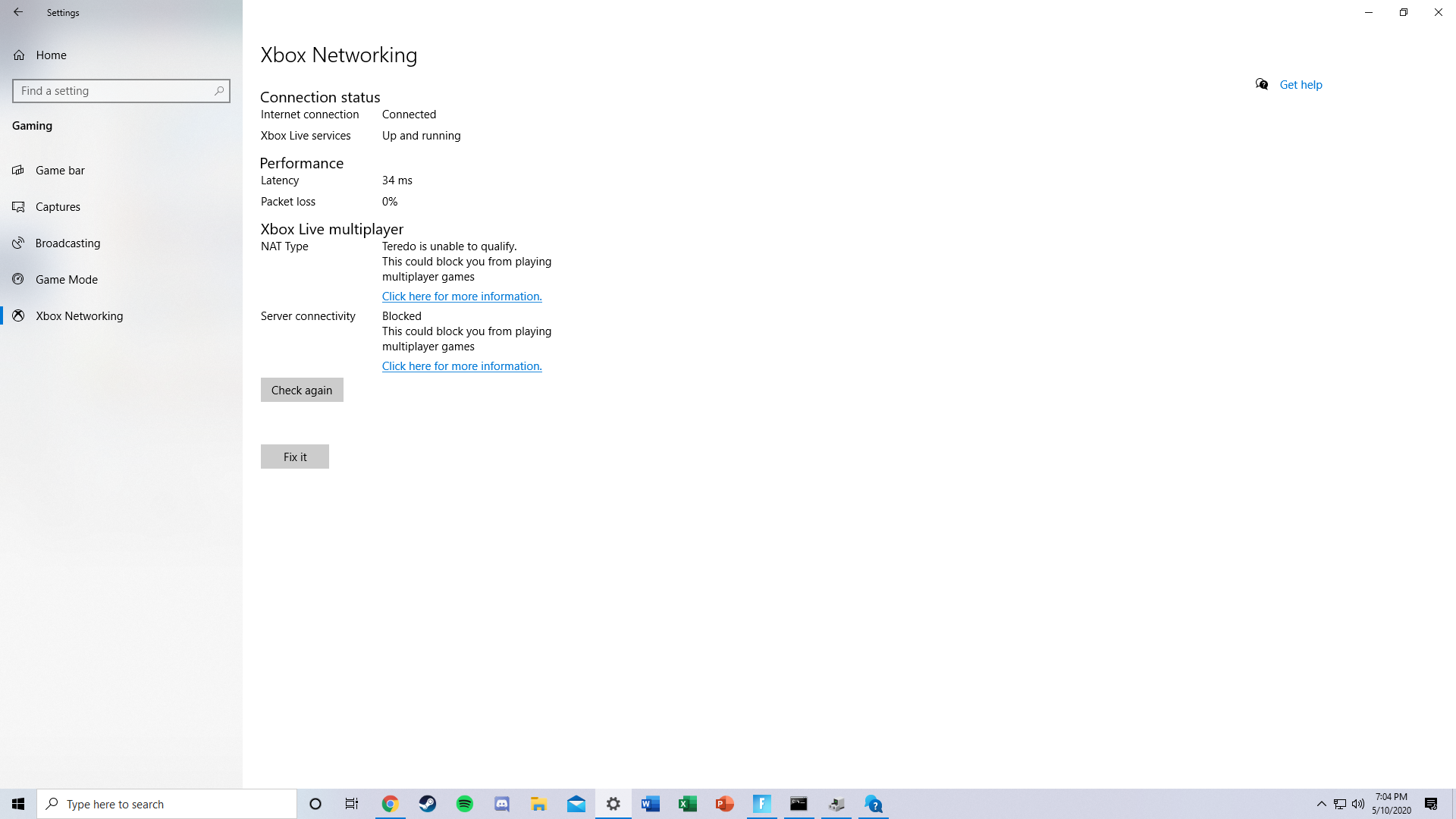Click the Find a setting search box
The image size is (1456, 819).
tap(121, 91)
